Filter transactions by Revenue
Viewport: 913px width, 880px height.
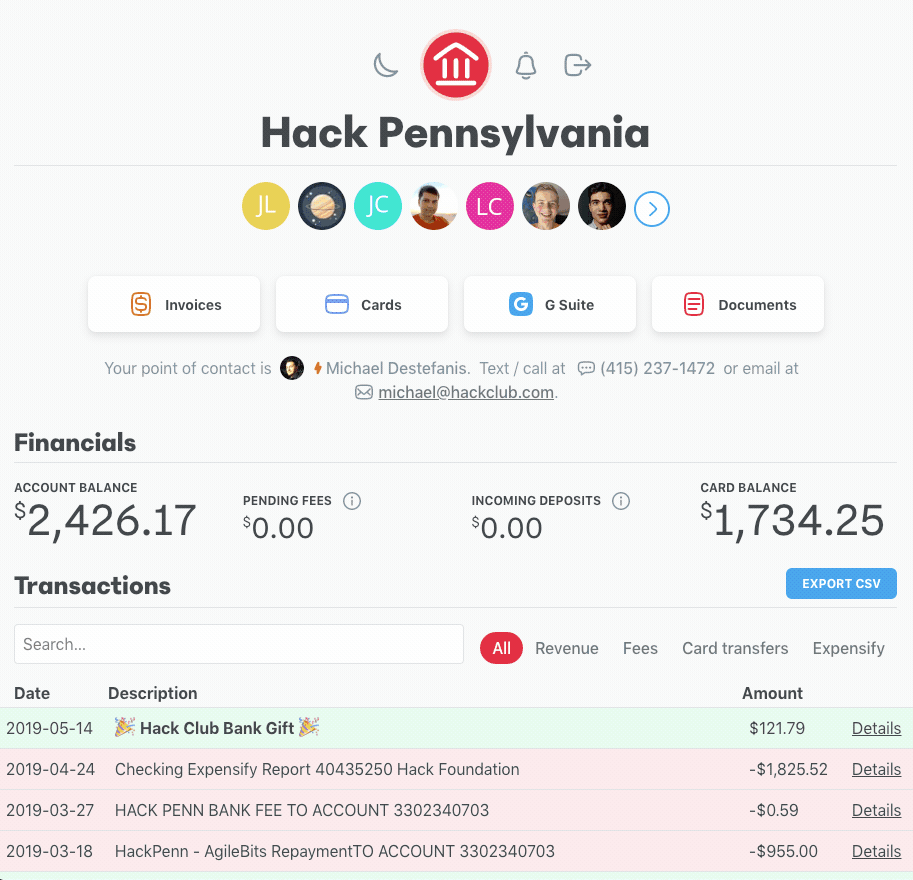(567, 648)
